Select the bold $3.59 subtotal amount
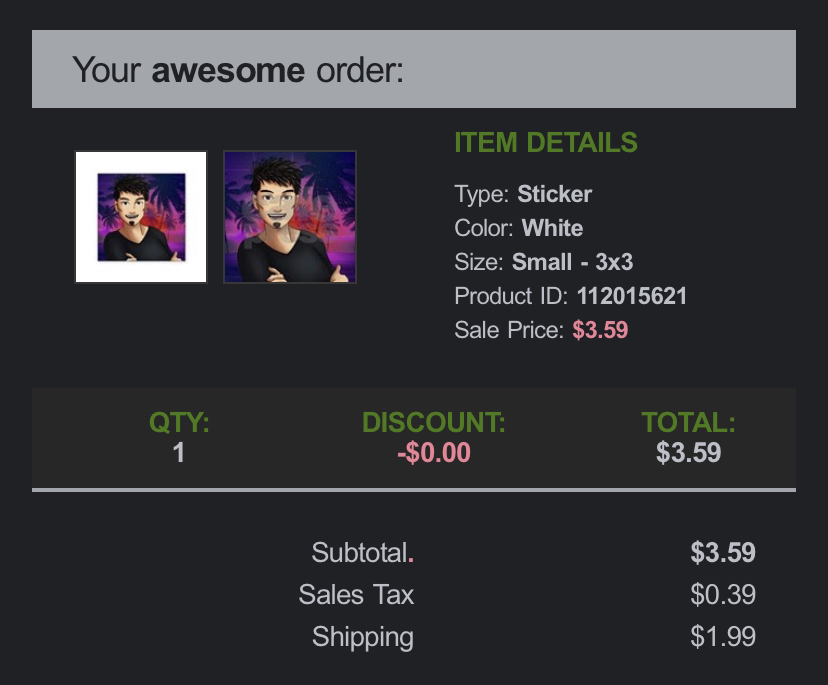 [723, 552]
